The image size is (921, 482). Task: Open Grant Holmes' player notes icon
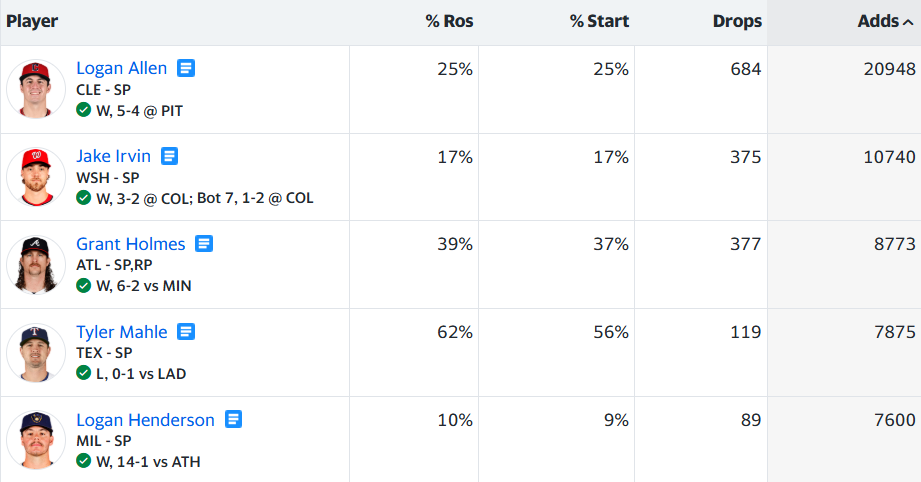pyautogui.click(x=204, y=244)
